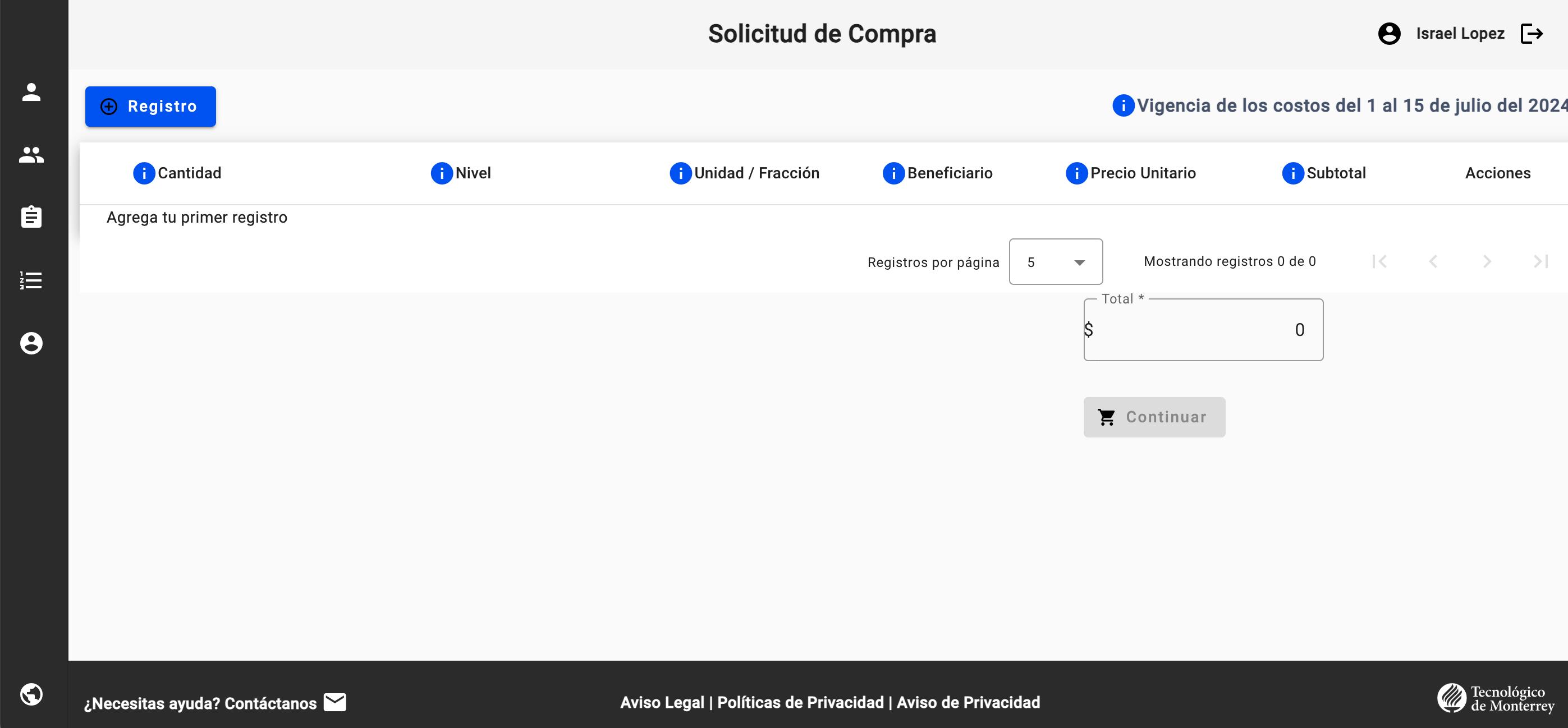This screenshot has width=1568, height=728.
Task: Click the globe language icon
Action: point(31,694)
